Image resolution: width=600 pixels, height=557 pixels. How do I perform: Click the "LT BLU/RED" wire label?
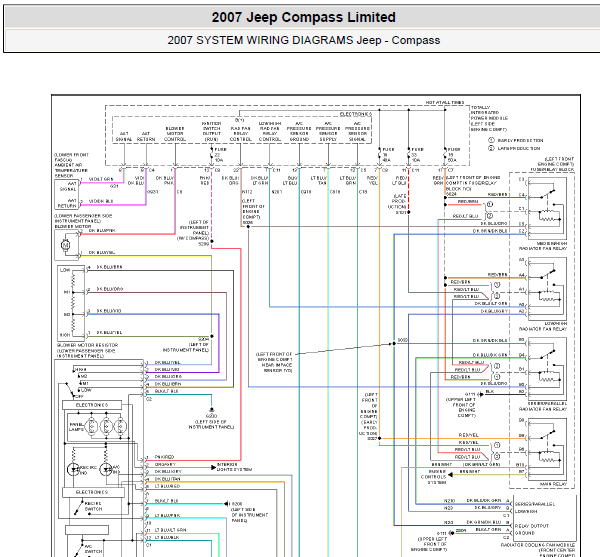click(167, 486)
